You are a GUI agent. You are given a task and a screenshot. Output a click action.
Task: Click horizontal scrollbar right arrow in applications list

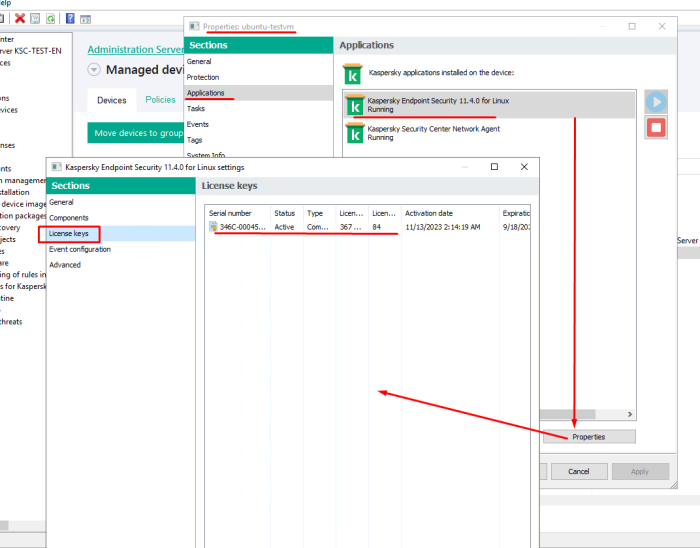(630, 414)
